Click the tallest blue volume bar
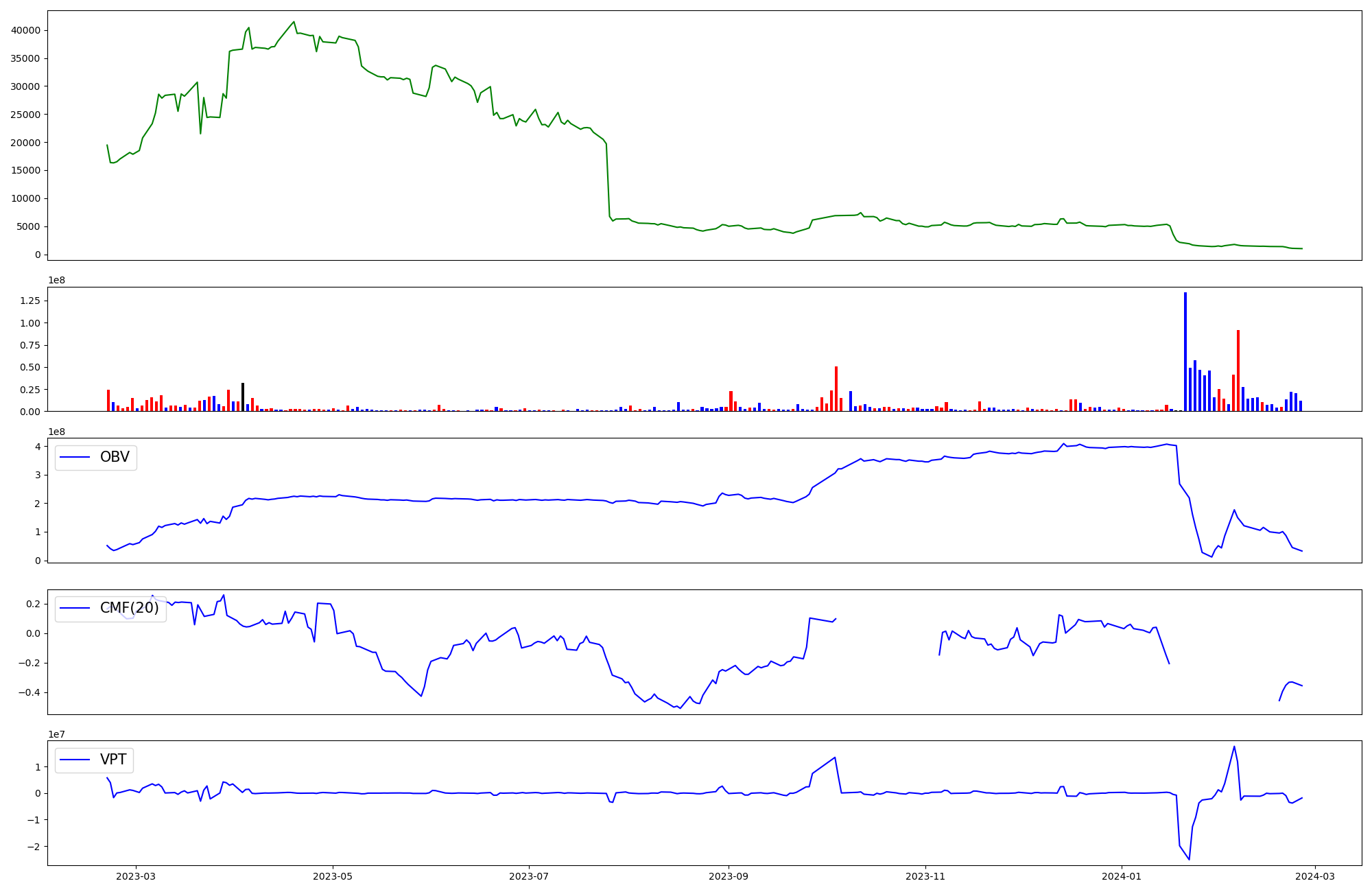Screen dimensions: 1372x892 click(1185, 351)
